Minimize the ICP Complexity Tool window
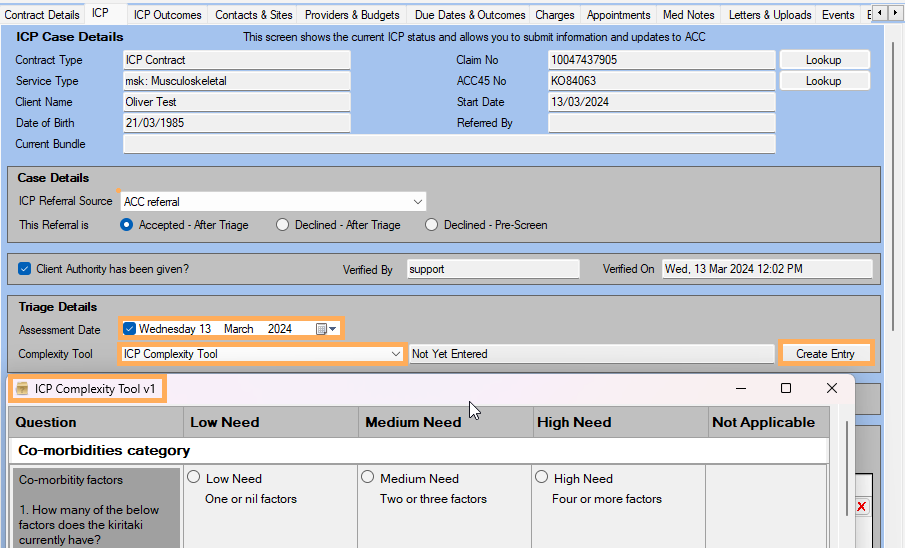The height and width of the screenshot is (548, 905). (741, 388)
